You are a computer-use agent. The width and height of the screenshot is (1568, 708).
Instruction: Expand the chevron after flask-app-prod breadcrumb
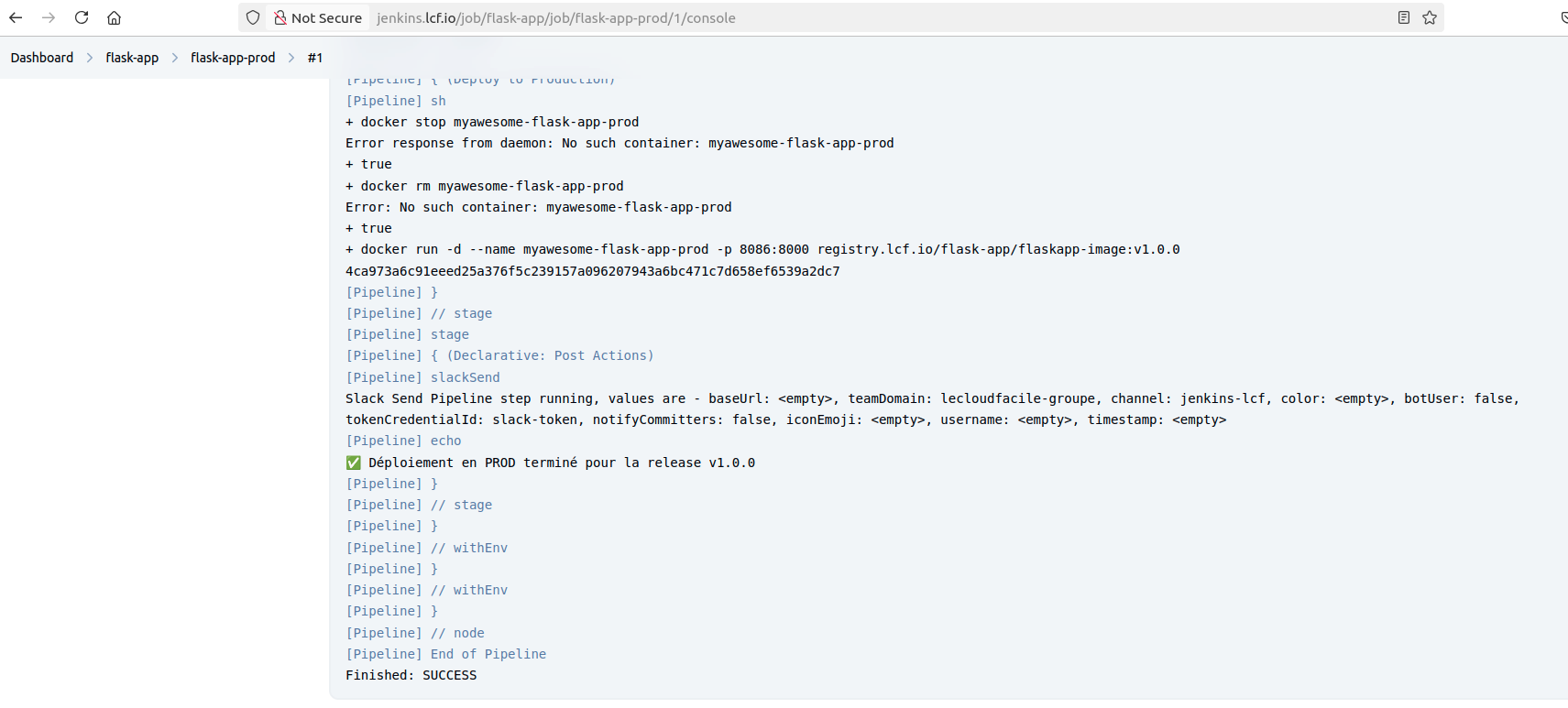(291, 58)
